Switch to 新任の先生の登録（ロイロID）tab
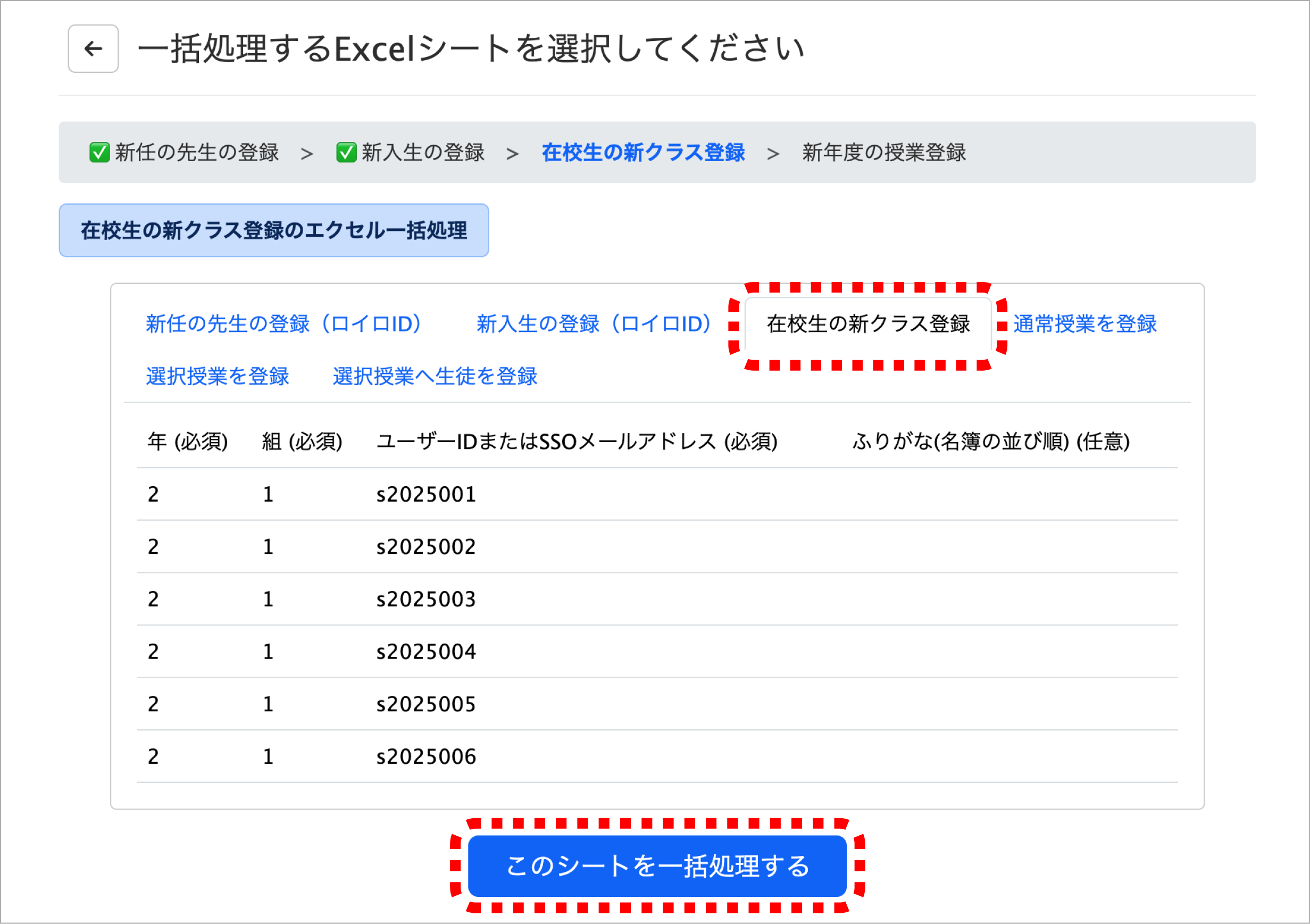The image size is (1310, 924). [x=283, y=323]
